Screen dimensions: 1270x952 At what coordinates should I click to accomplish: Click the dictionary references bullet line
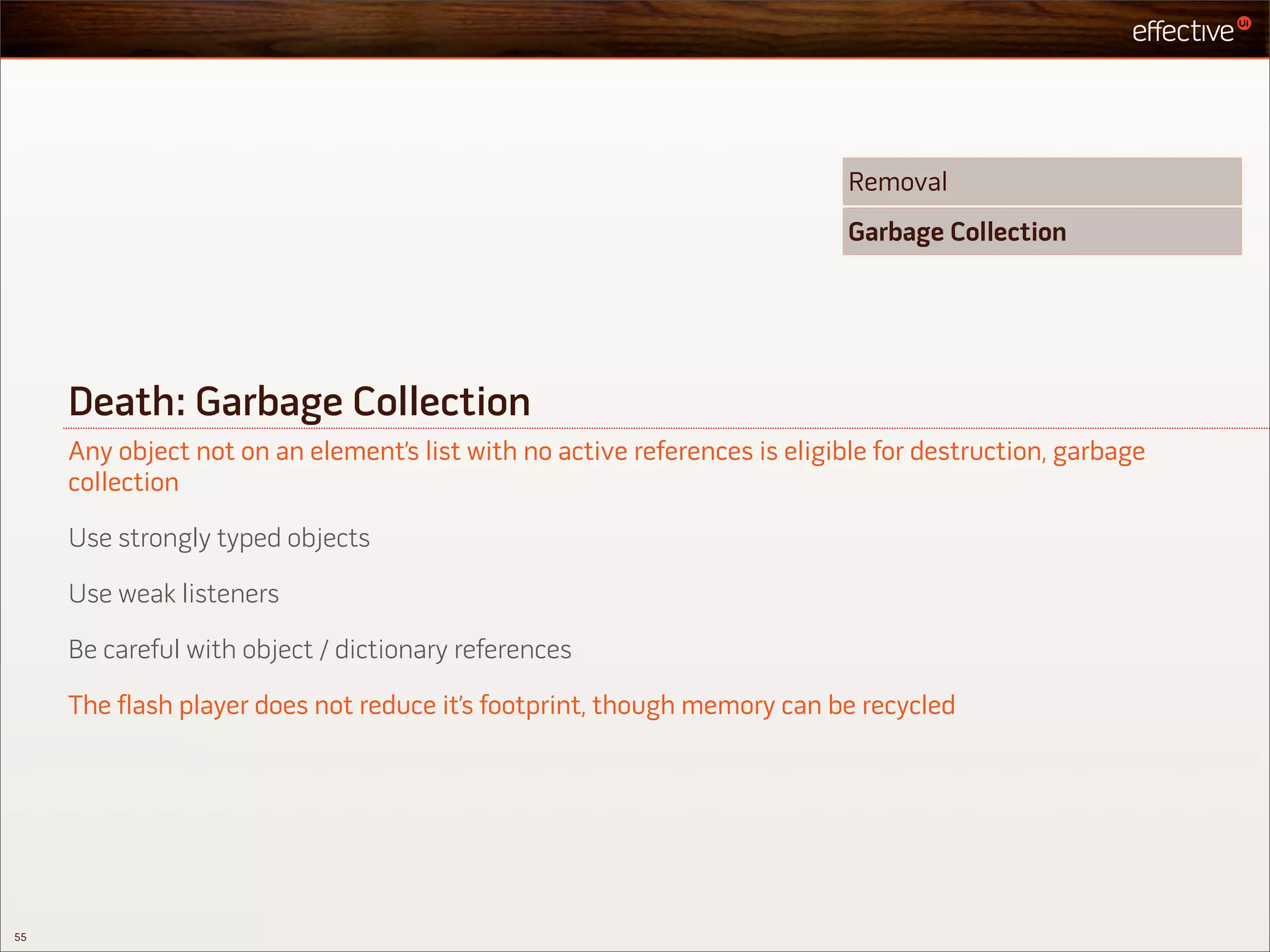pyautogui.click(x=319, y=650)
